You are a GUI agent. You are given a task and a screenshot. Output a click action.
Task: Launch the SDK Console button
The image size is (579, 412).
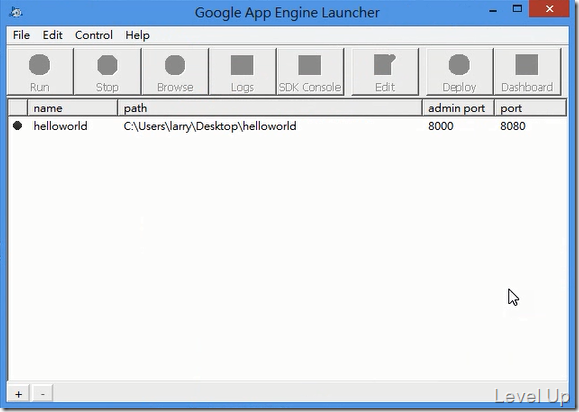pos(310,72)
